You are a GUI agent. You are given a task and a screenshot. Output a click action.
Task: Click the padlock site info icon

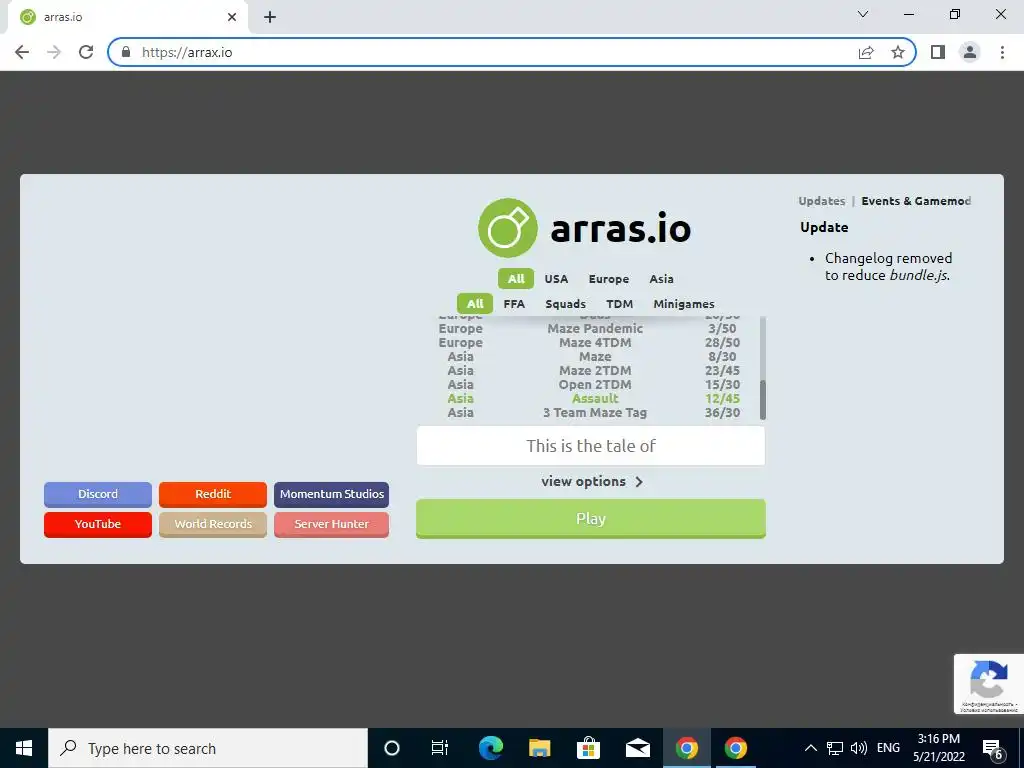pos(126,52)
